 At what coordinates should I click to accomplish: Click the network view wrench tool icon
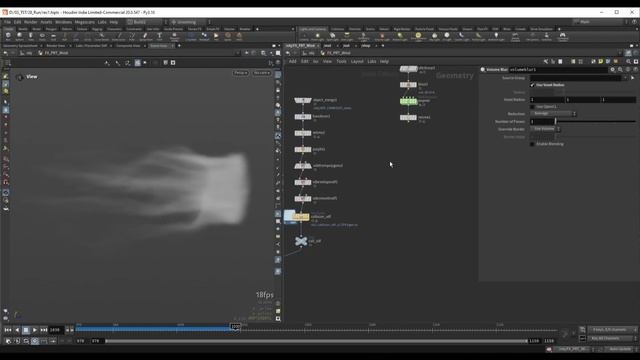(546, 61)
